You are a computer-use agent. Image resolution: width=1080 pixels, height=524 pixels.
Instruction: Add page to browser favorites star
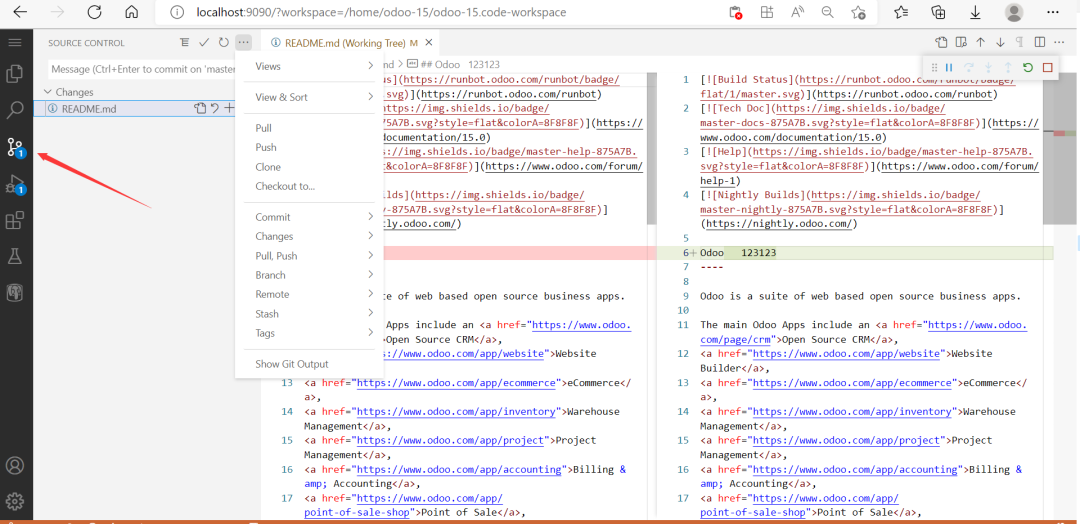pyautogui.click(x=858, y=12)
